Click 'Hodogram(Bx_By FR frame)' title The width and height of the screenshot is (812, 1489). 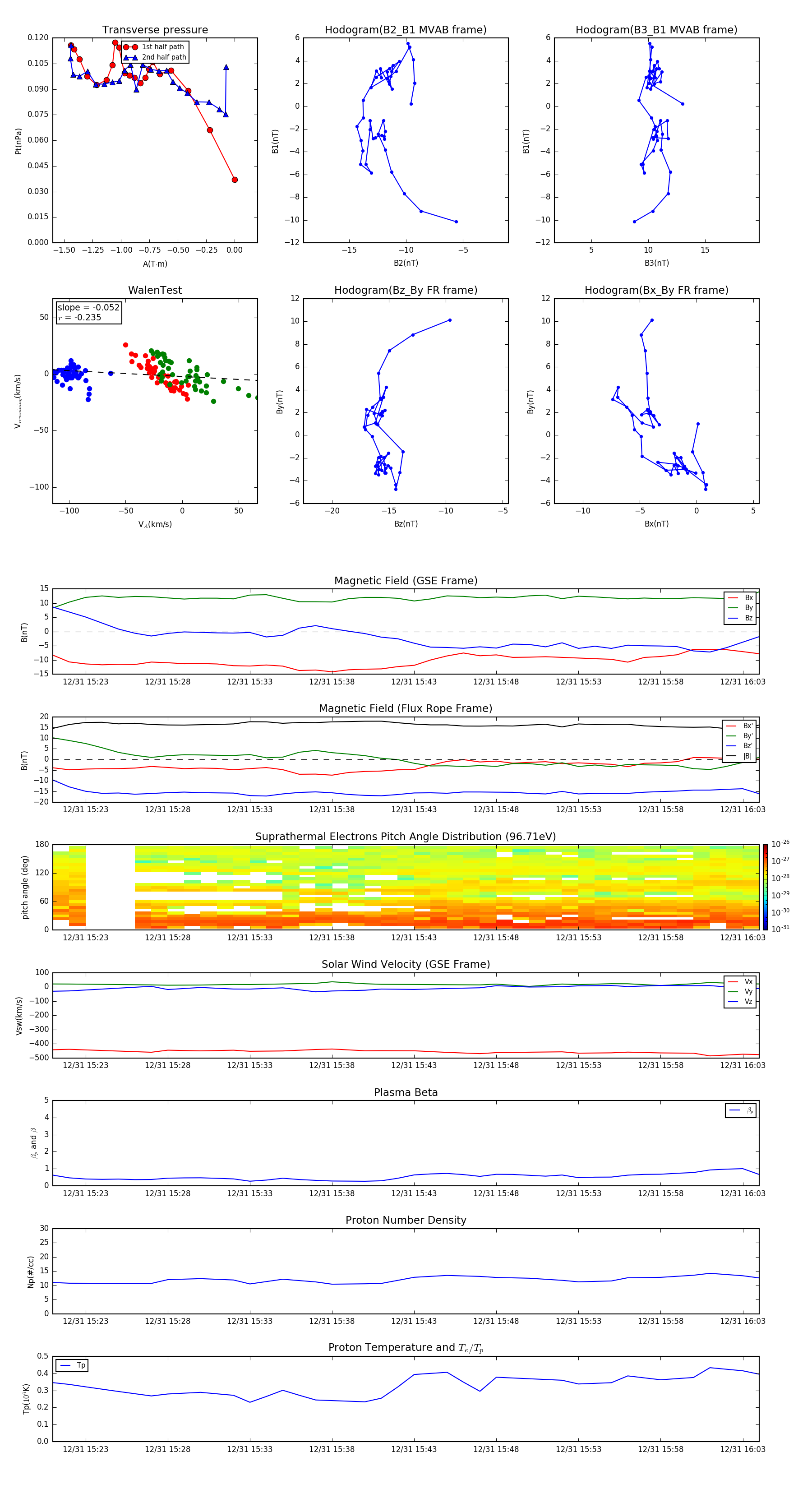tap(656, 290)
